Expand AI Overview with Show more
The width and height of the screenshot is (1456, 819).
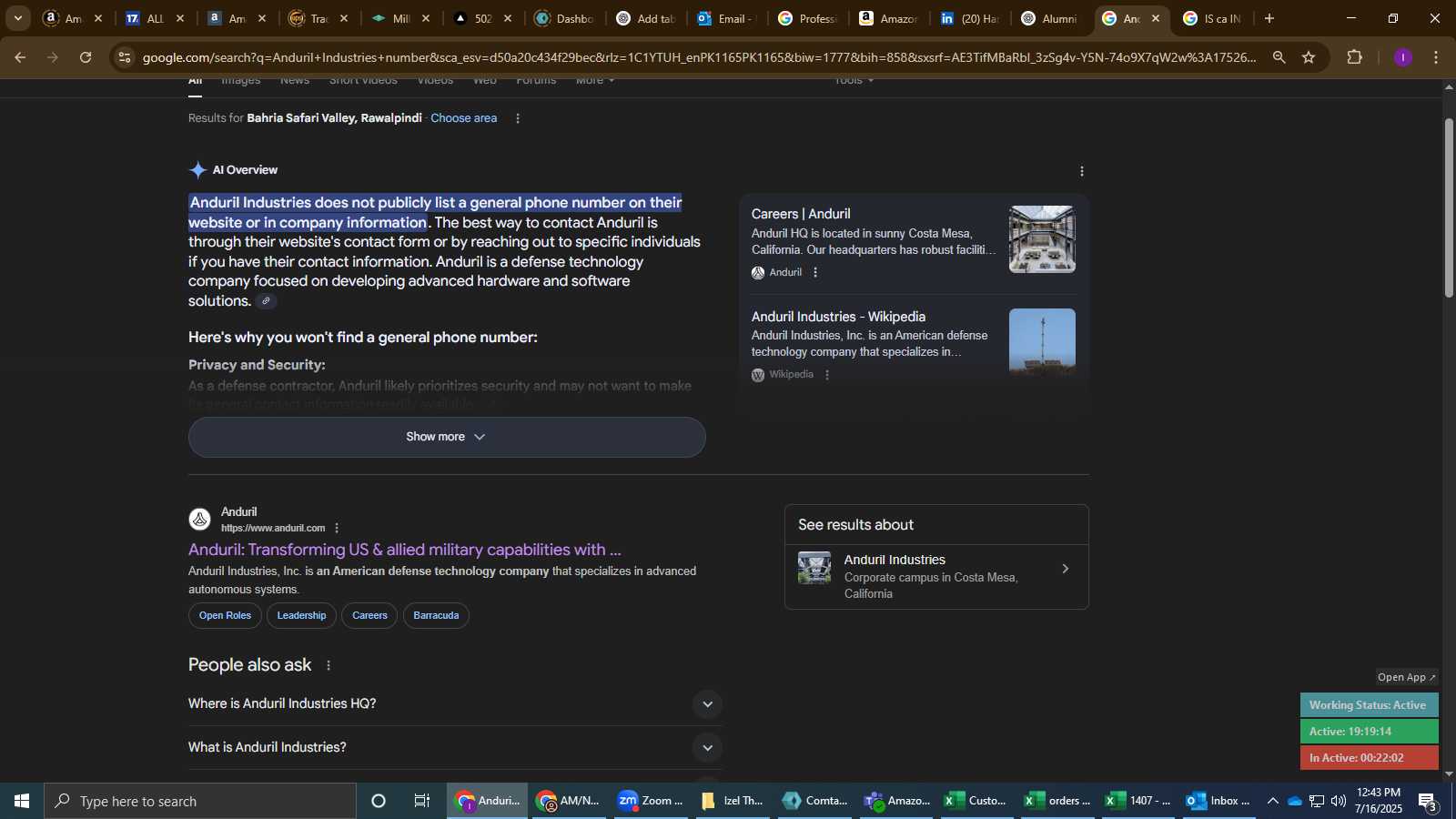pos(447,437)
